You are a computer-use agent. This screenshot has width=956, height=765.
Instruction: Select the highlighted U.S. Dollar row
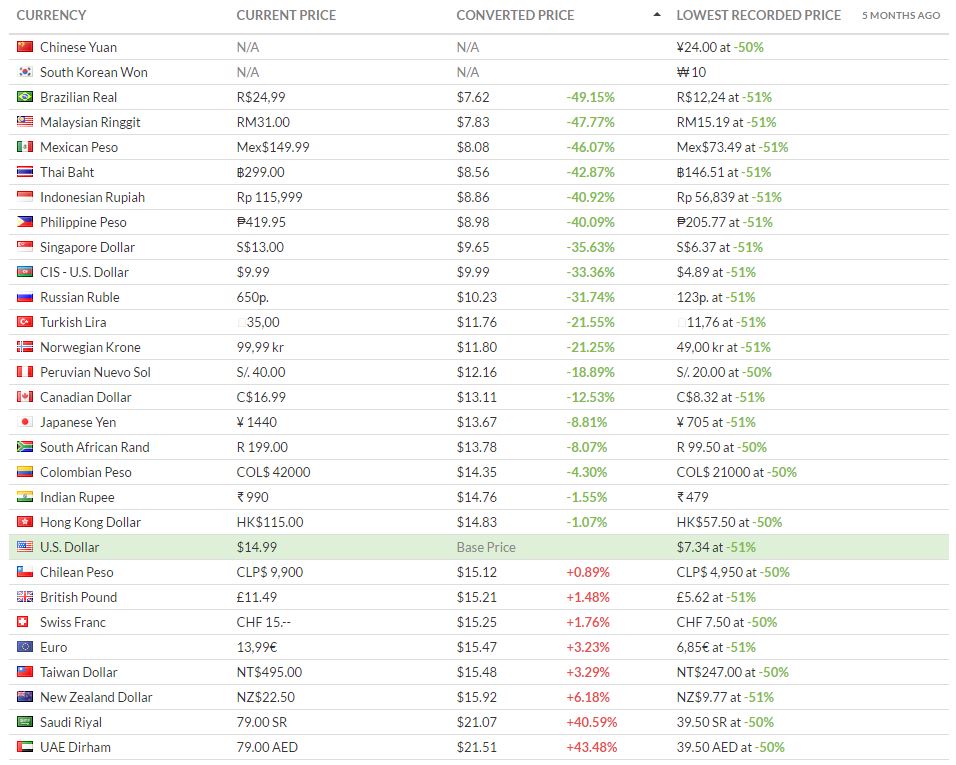pos(478,547)
